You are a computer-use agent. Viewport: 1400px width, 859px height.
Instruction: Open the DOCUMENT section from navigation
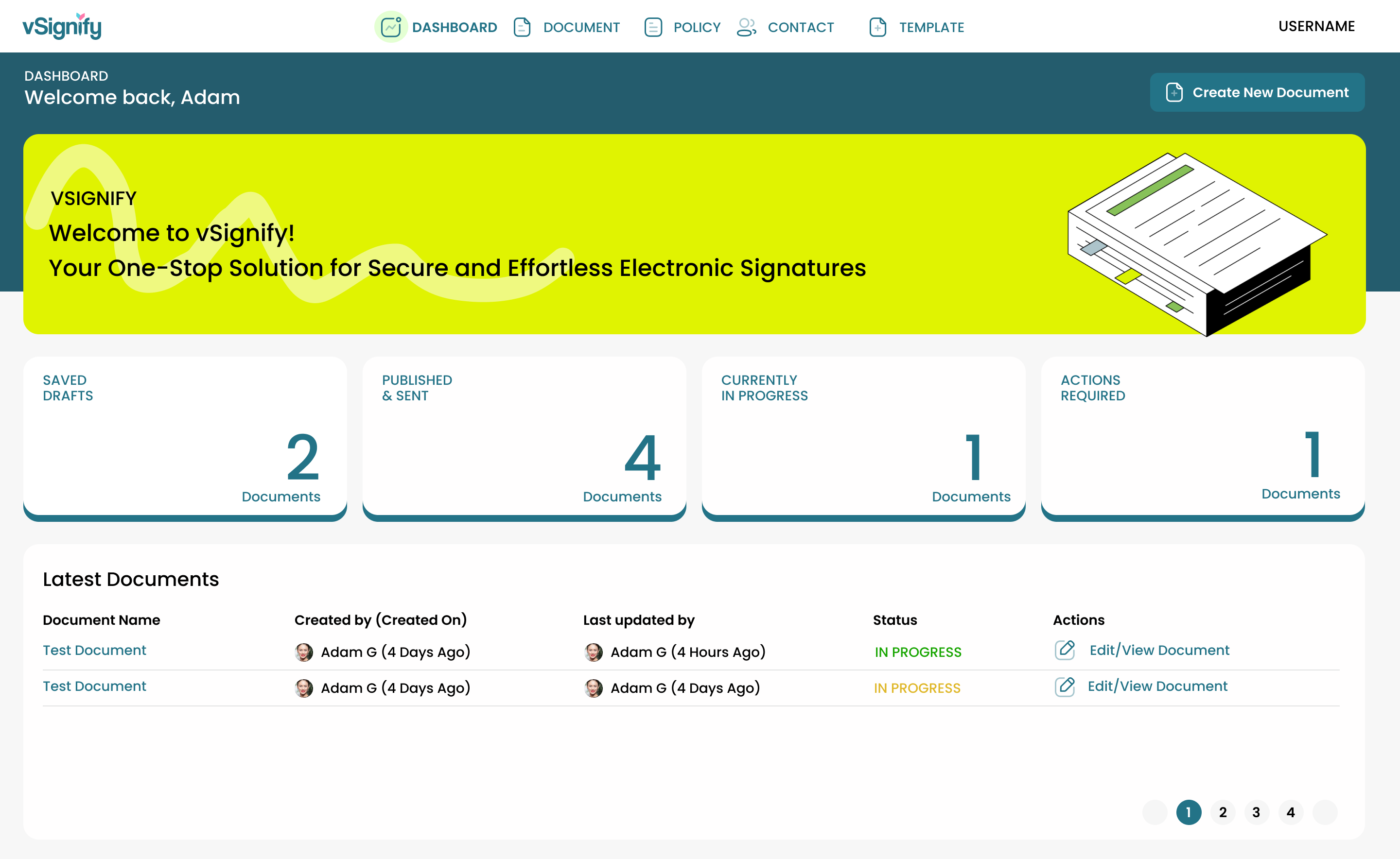(x=581, y=27)
